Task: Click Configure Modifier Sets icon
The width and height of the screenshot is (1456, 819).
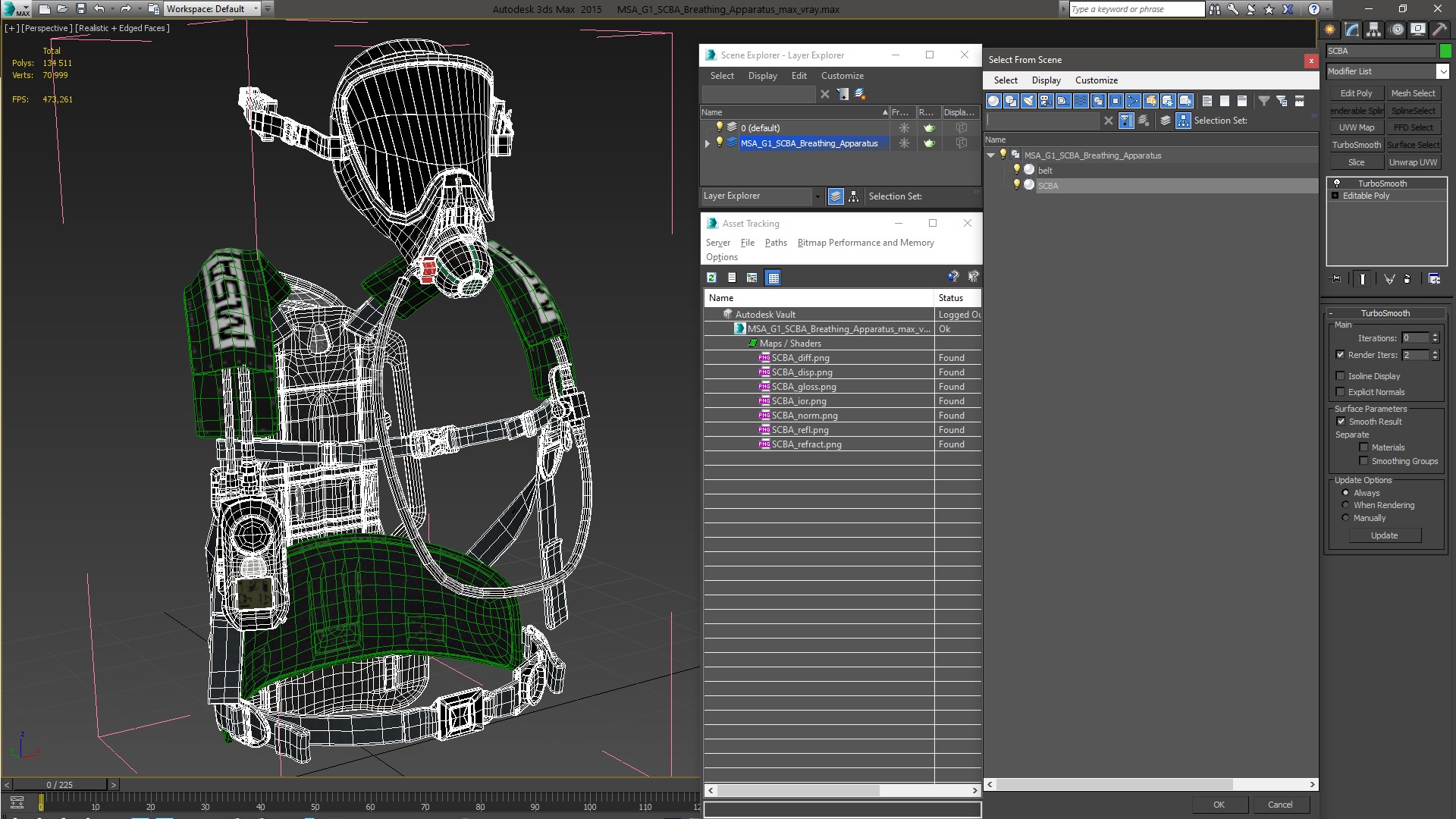Action: (1434, 279)
